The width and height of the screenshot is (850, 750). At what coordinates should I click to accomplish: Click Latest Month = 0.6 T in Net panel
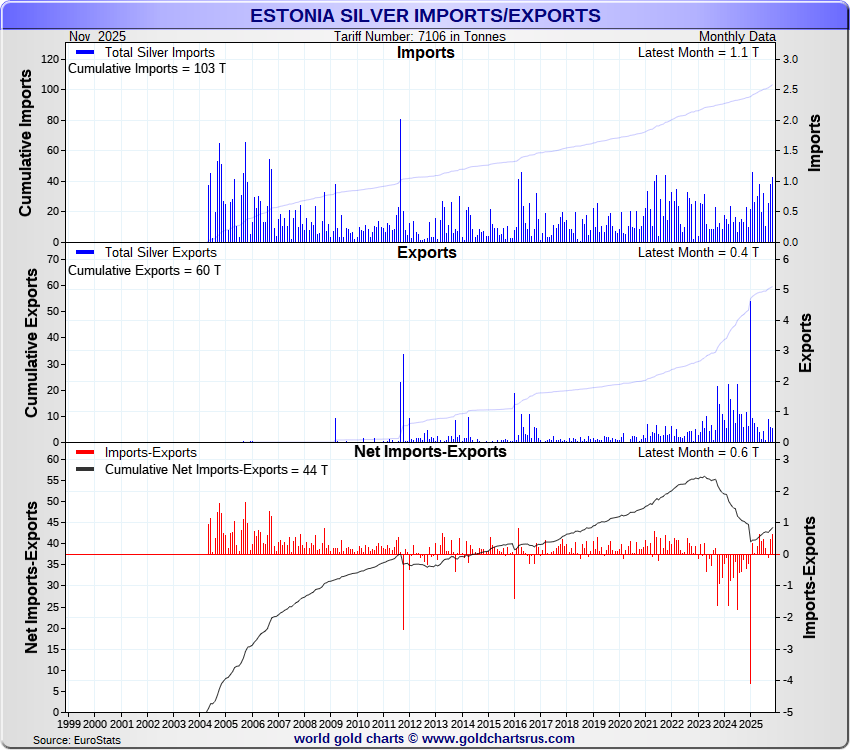click(698, 453)
